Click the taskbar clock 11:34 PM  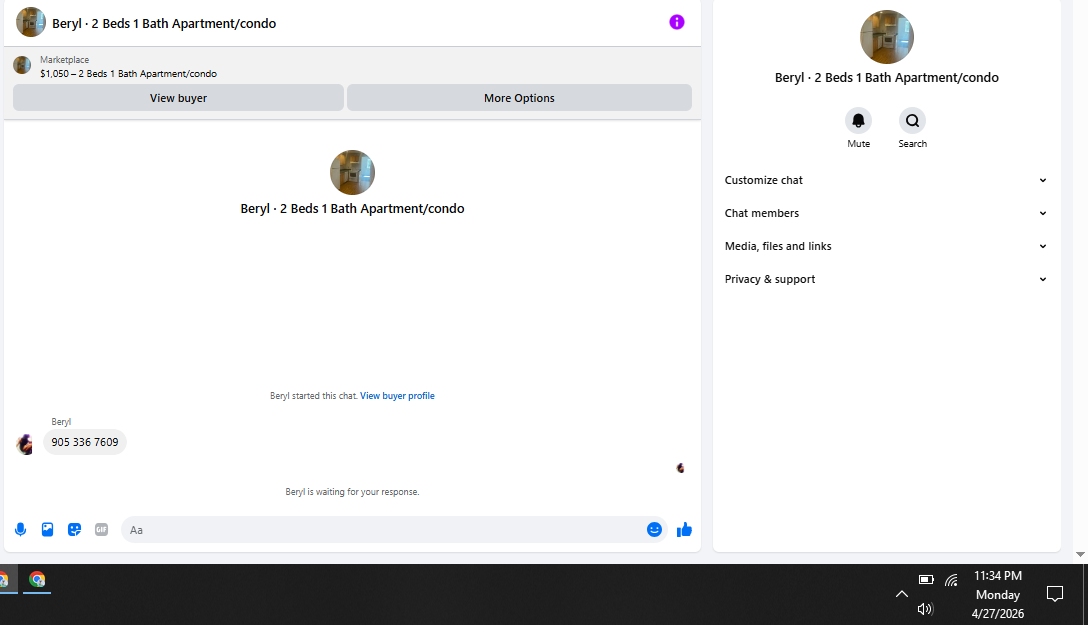point(998,576)
